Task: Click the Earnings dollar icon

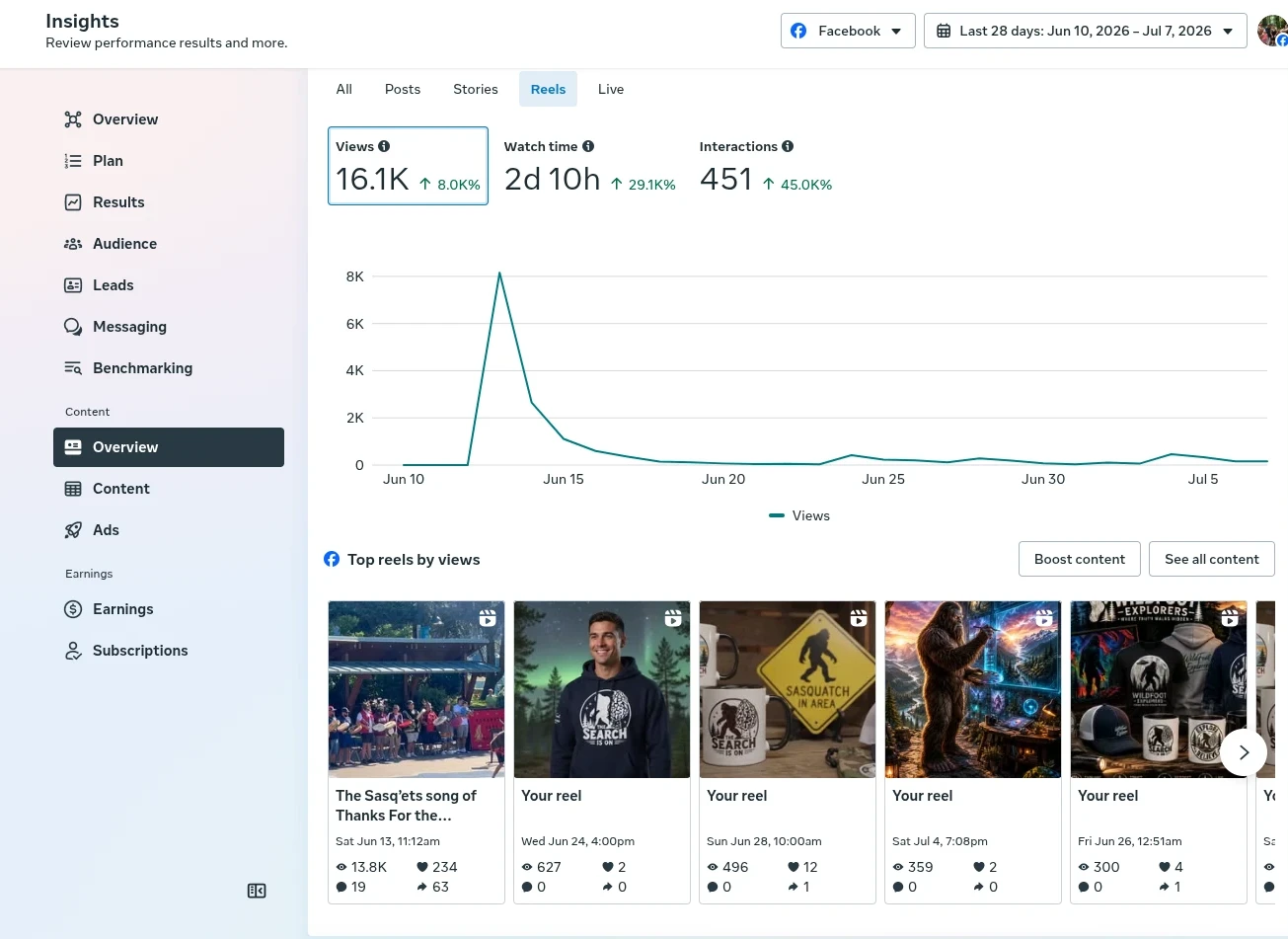Action: coord(73,609)
